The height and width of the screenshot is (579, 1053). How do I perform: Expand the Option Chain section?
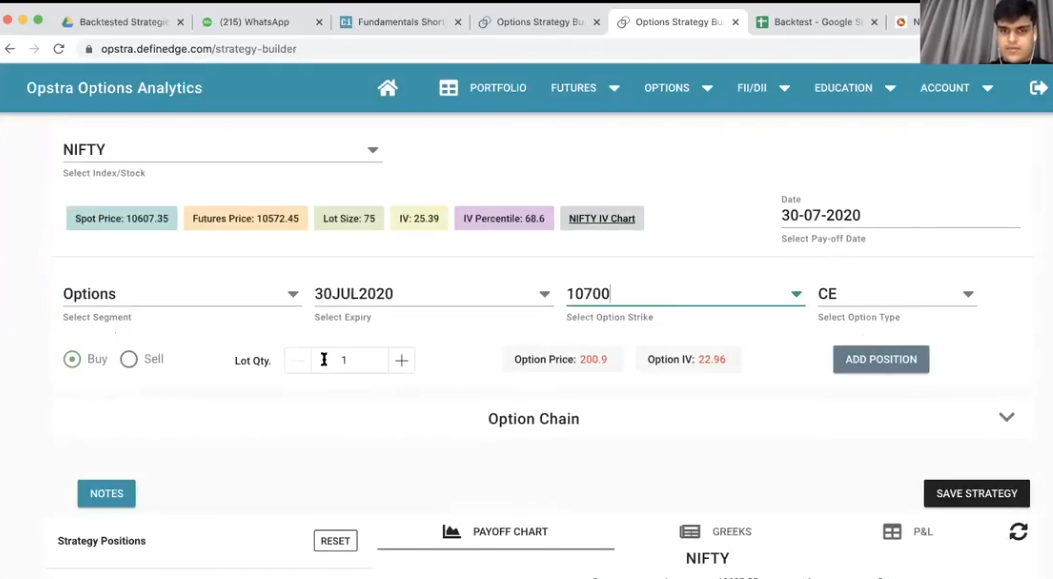tap(1006, 418)
